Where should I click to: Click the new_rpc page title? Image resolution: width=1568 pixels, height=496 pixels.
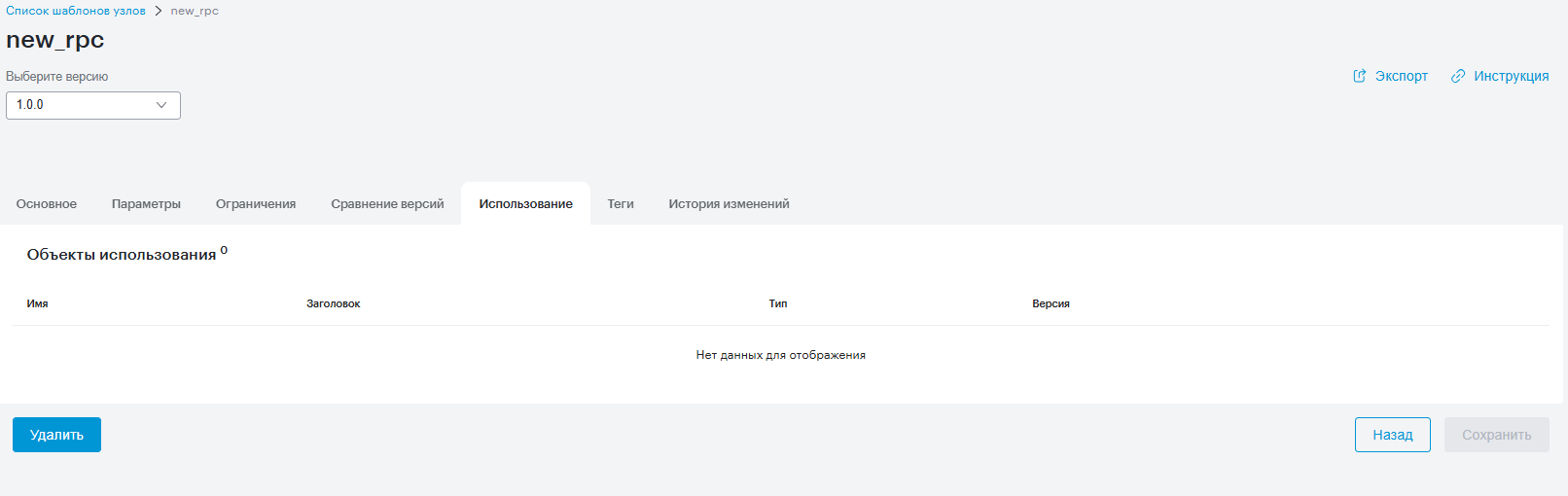55,40
